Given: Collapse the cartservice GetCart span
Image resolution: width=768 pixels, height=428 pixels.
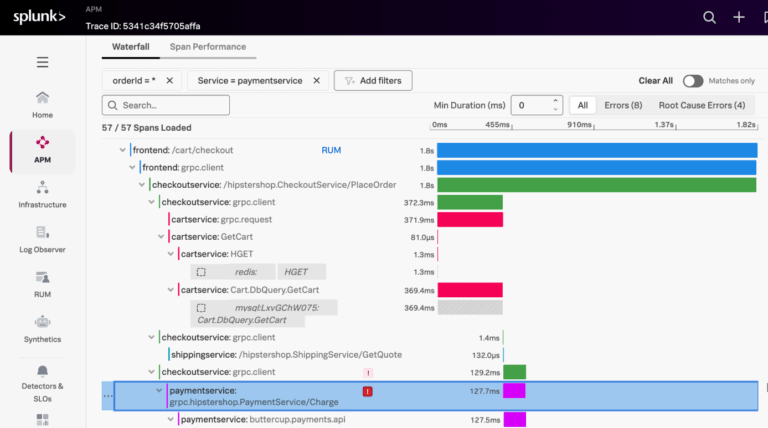Looking at the screenshot, I should (x=161, y=237).
